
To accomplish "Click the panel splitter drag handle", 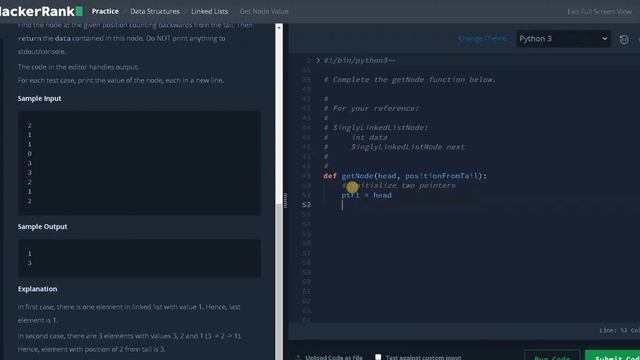I will pyautogui.click(x=285, y=200).
